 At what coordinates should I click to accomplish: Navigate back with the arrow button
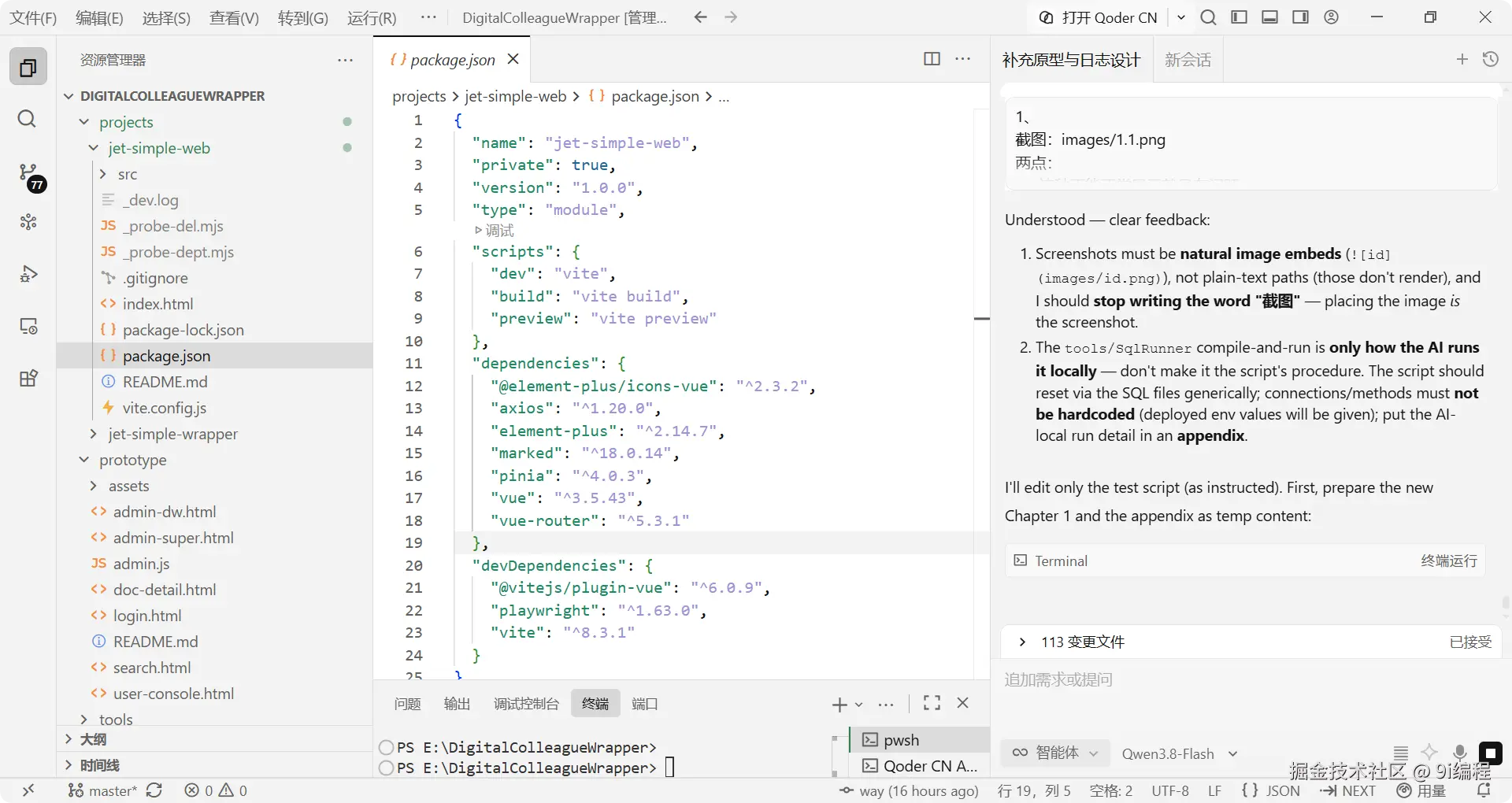(700, 17)
